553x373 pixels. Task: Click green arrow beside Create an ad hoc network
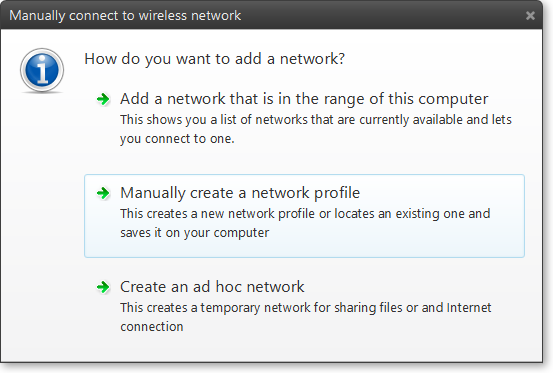[103, 287]
